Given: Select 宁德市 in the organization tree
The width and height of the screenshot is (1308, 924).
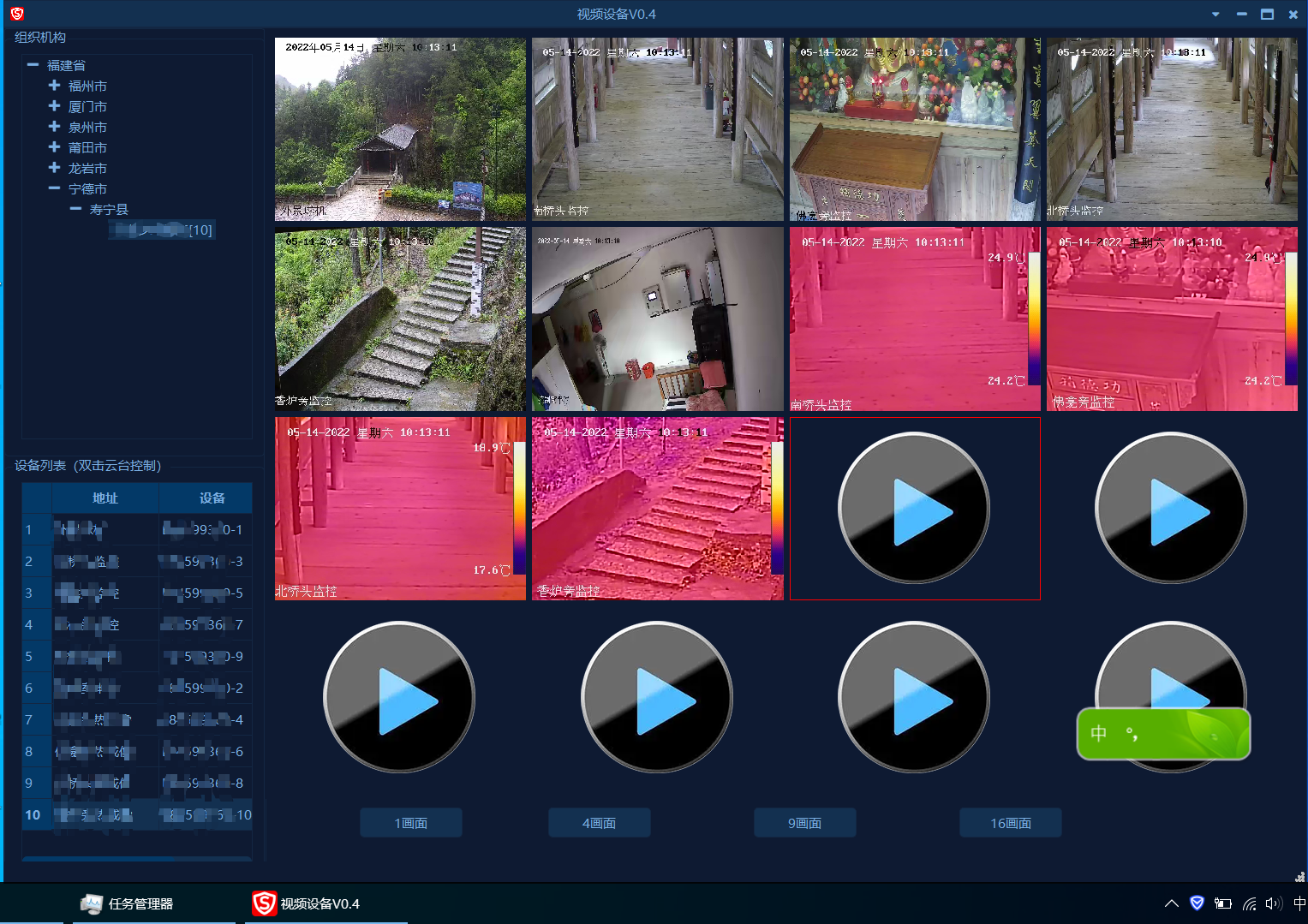Looking at the screenshot, I should click(87, 188).
